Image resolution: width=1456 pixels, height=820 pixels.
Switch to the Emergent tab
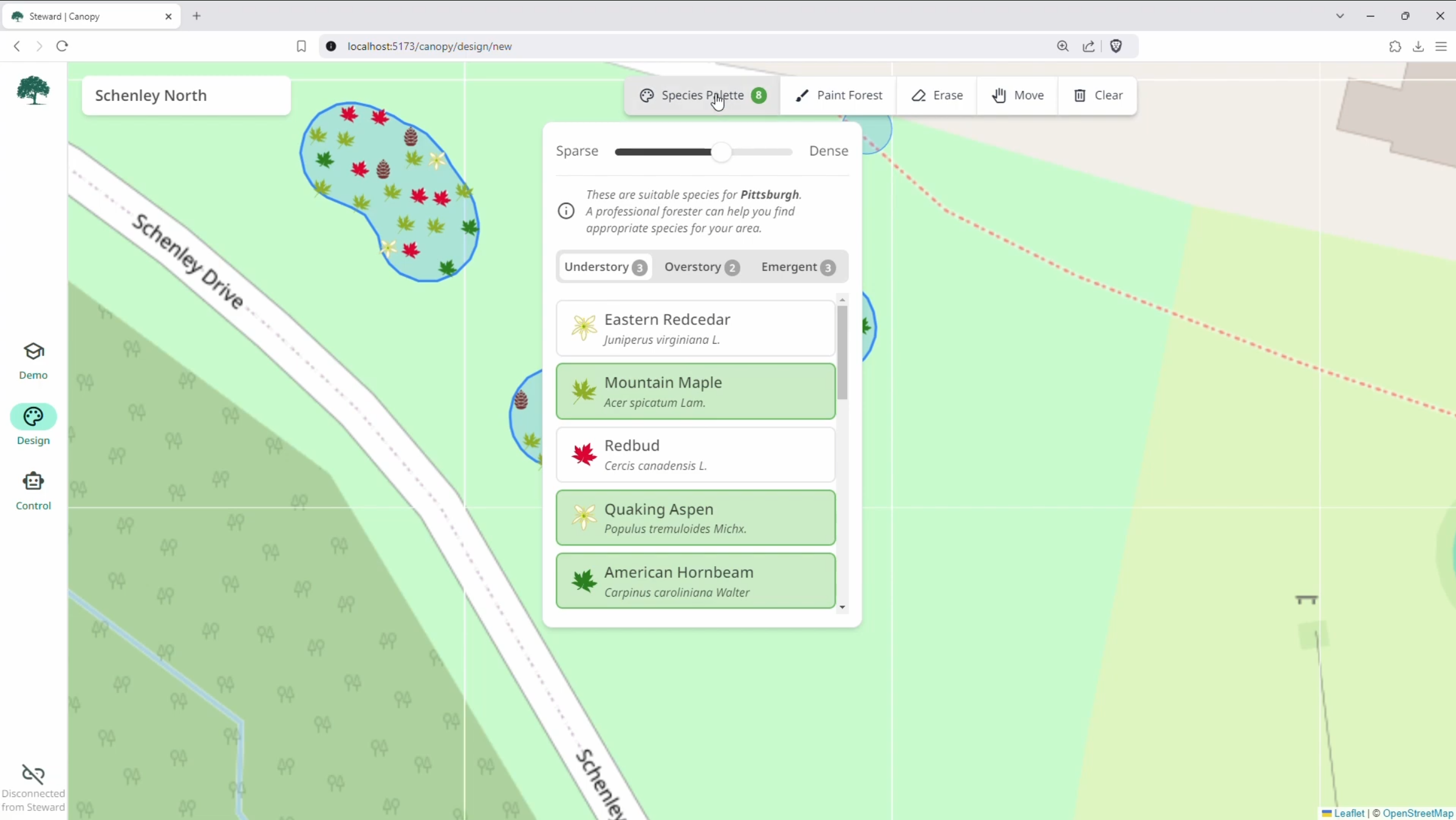pyautogui.click(x=797, y=267)
